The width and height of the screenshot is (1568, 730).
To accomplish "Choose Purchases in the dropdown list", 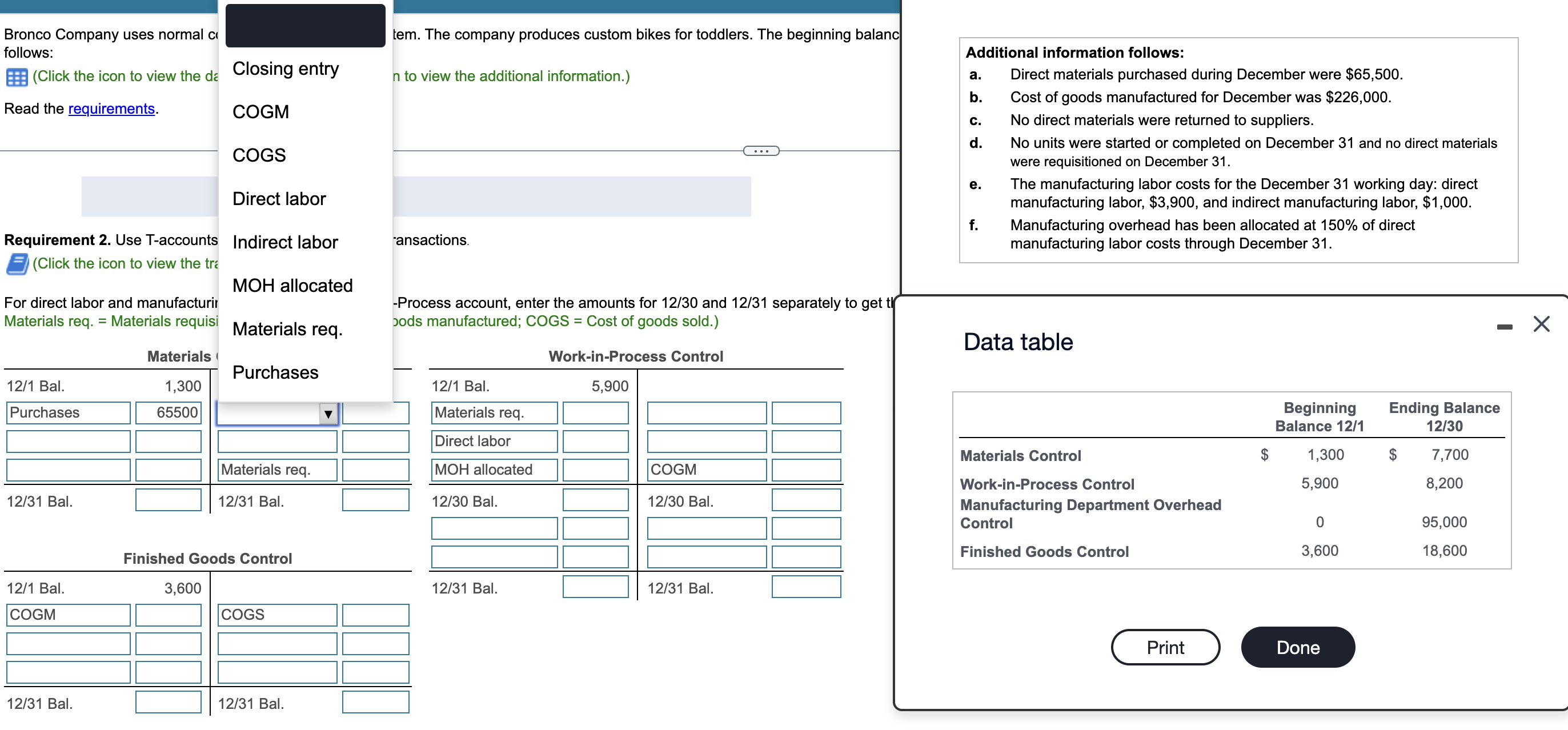I will [x=275, y=372].
